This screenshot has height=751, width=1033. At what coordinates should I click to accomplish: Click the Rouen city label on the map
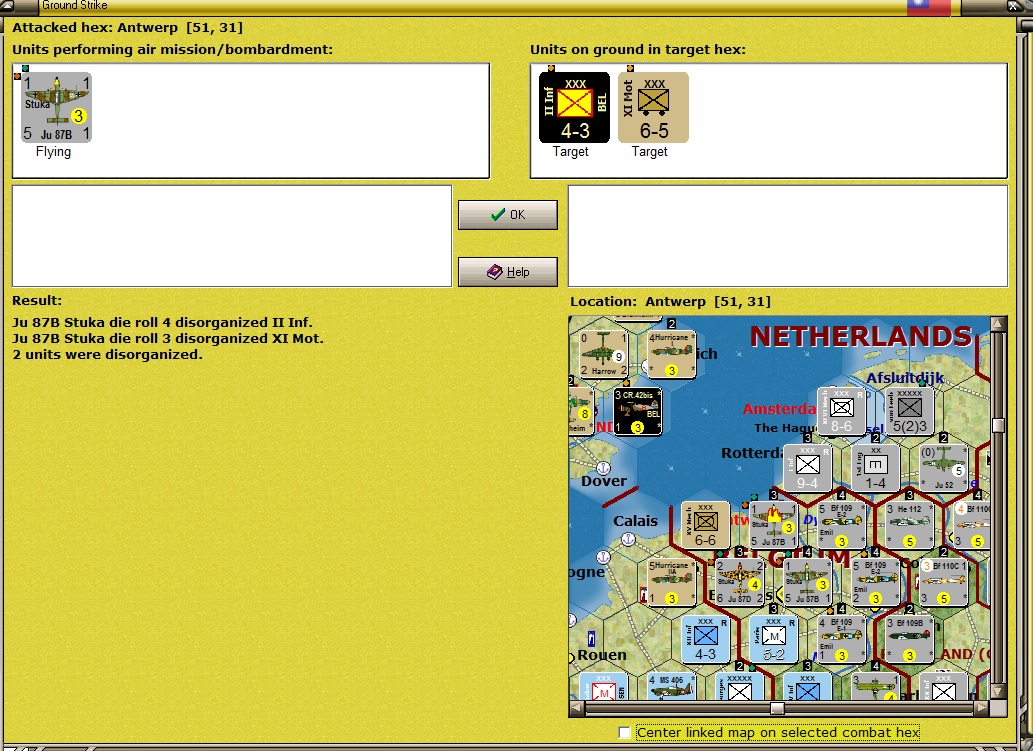(602, 655)
